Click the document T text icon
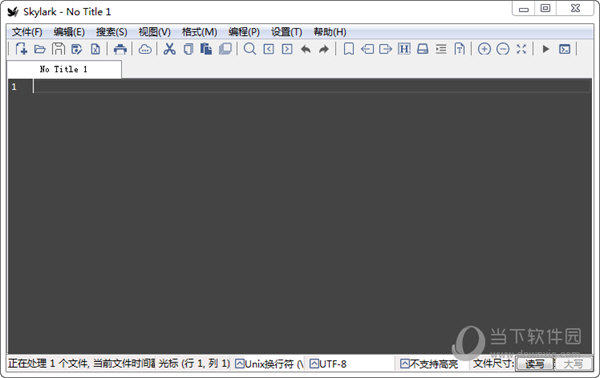 coord(459,49)
